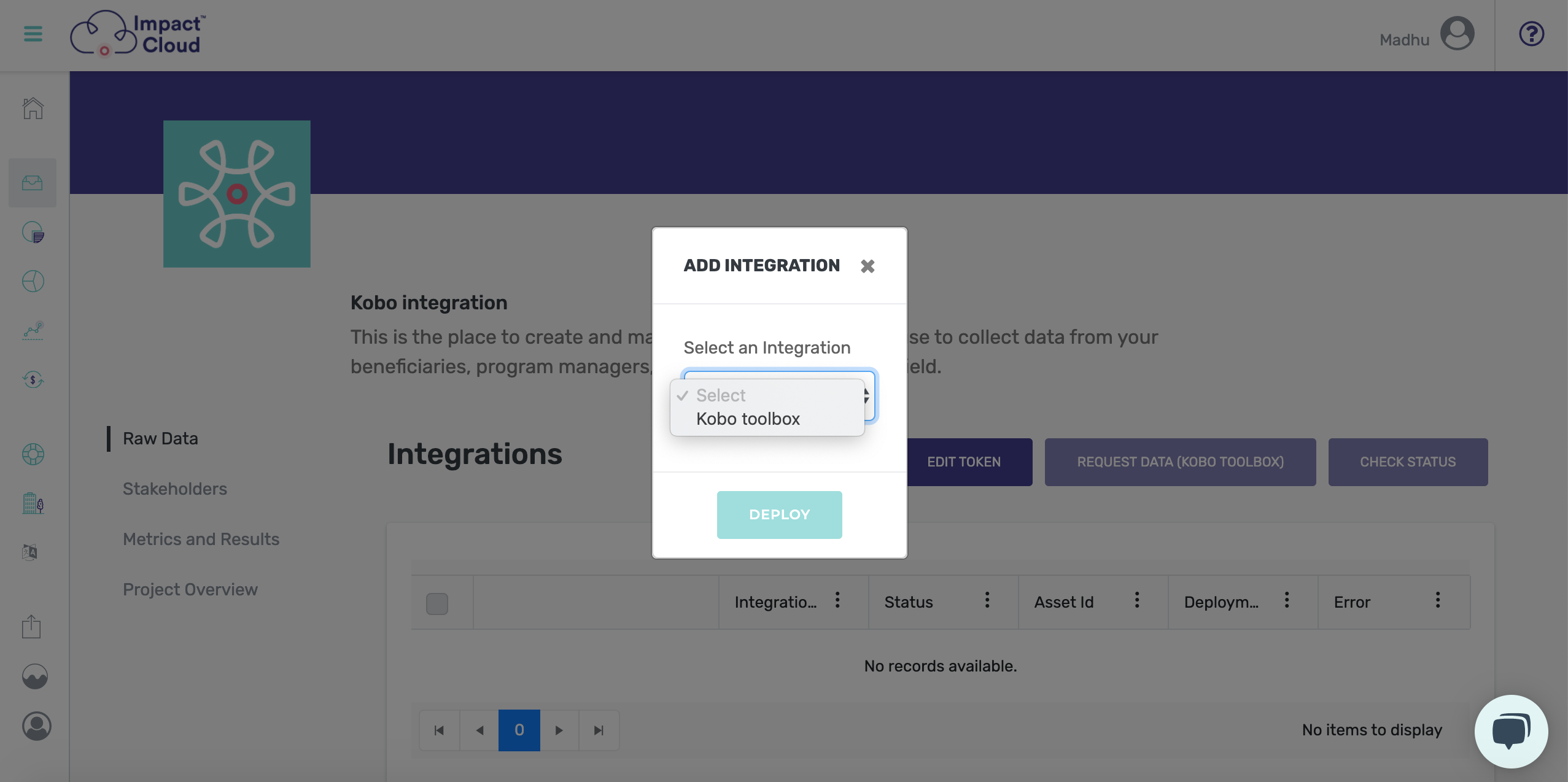Open the line graph trends sidebar icon
1568x782 pixels.
click(33, 330)
